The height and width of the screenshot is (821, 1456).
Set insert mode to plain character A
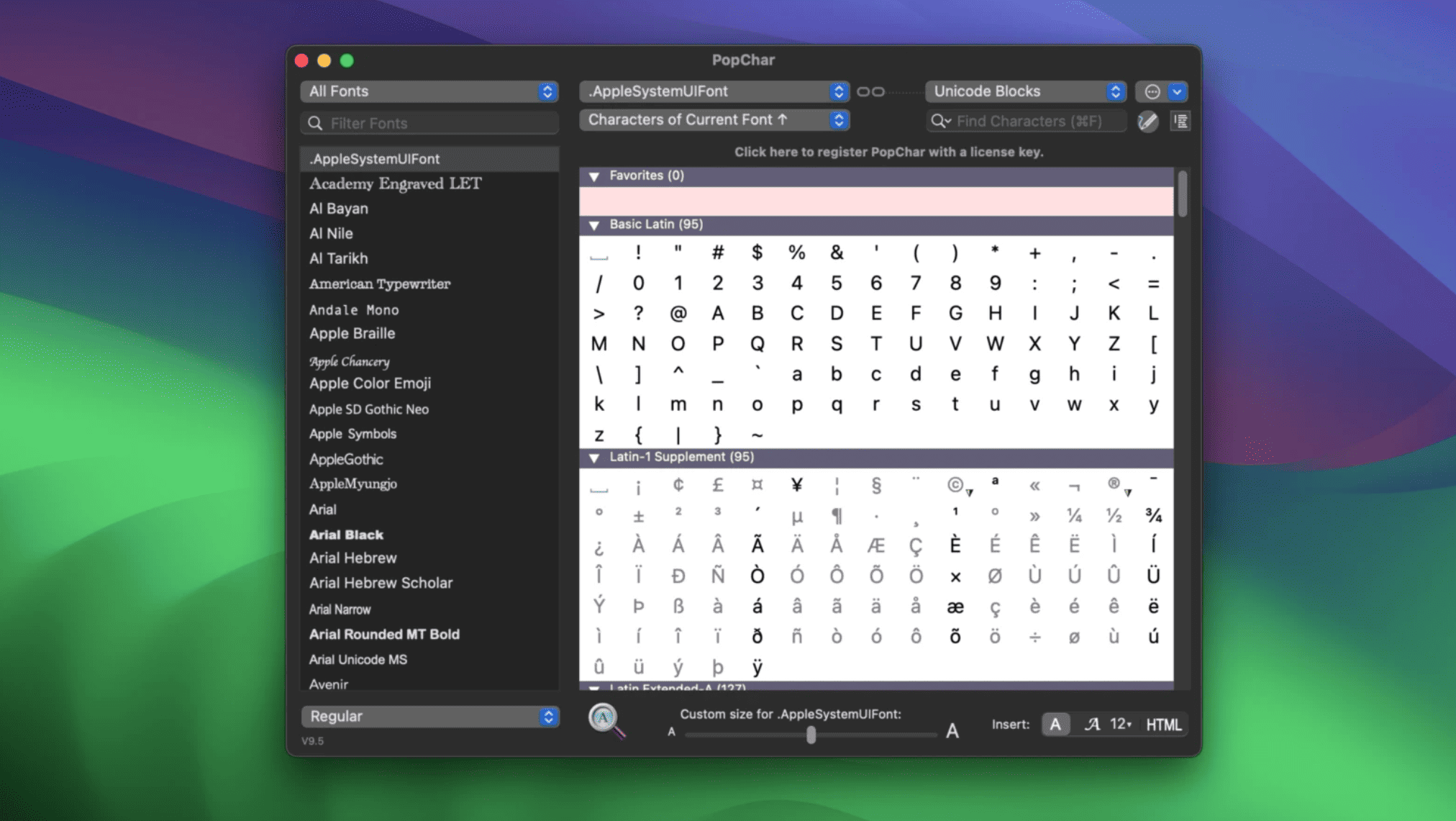1055,725
